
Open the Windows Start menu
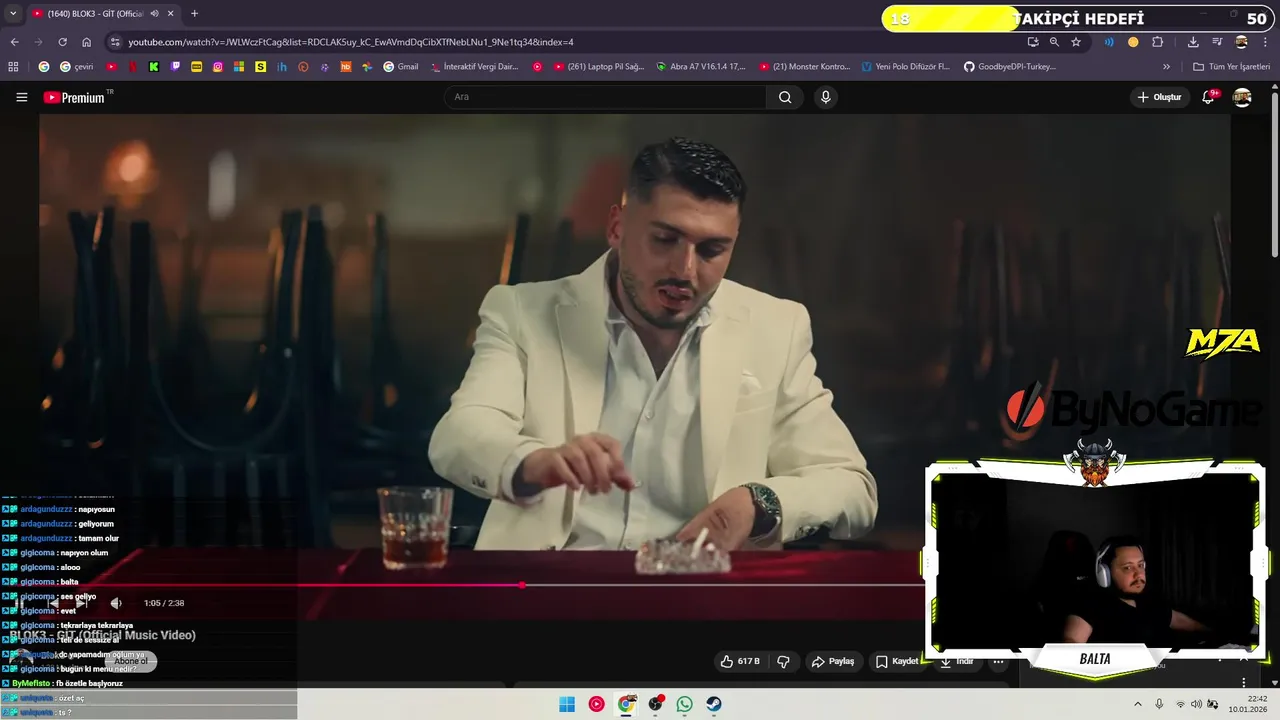click(567, 704)
